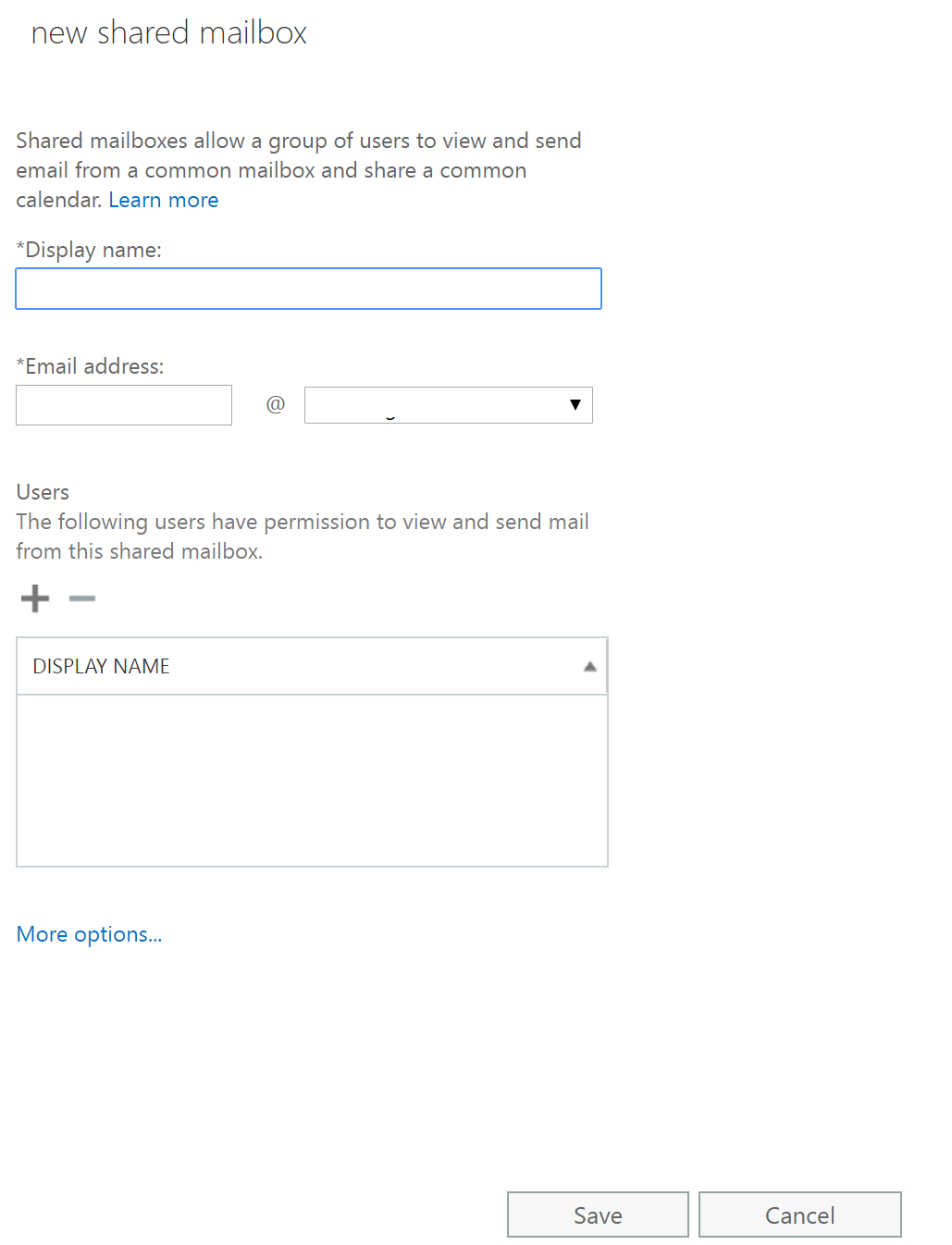Image resolution: width=952 pixels, height=1245 pixels.
Task: Click the "*Email address:" label
Action: point(90,366)
